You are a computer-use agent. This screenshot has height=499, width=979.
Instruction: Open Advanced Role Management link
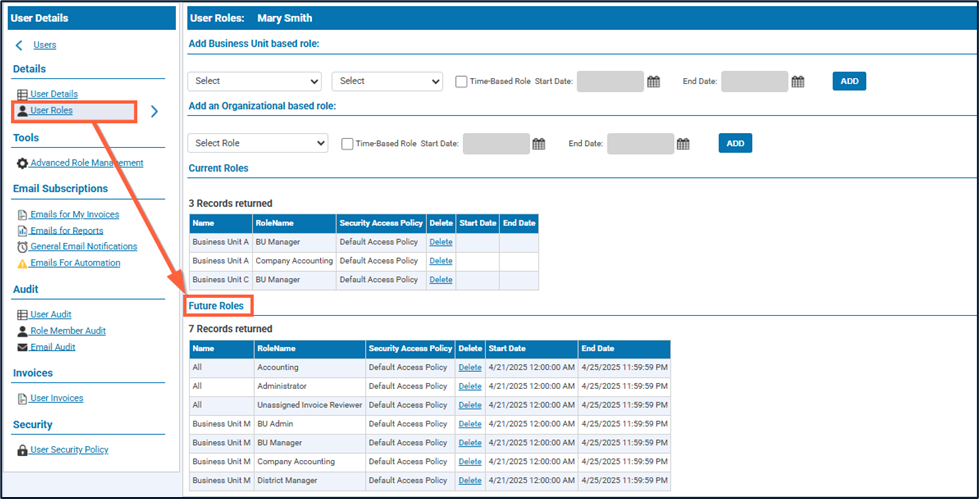(87, 162)
